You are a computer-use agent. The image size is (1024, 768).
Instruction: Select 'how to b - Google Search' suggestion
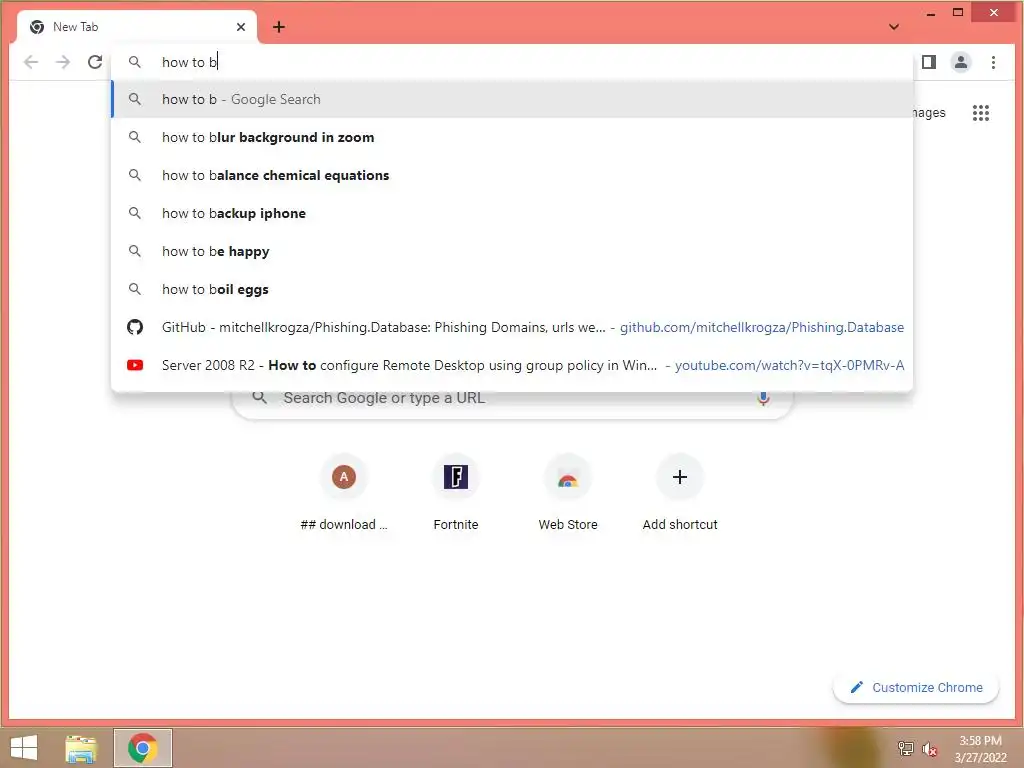(512, 99)
